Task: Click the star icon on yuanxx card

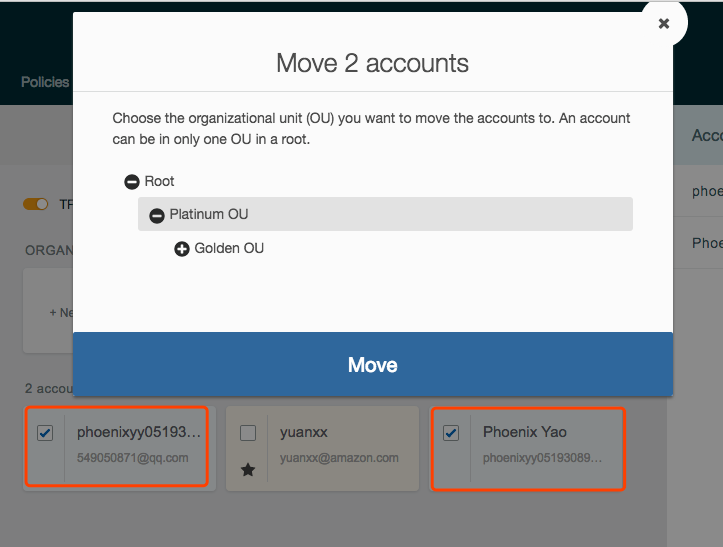Action: pos(248,469)
